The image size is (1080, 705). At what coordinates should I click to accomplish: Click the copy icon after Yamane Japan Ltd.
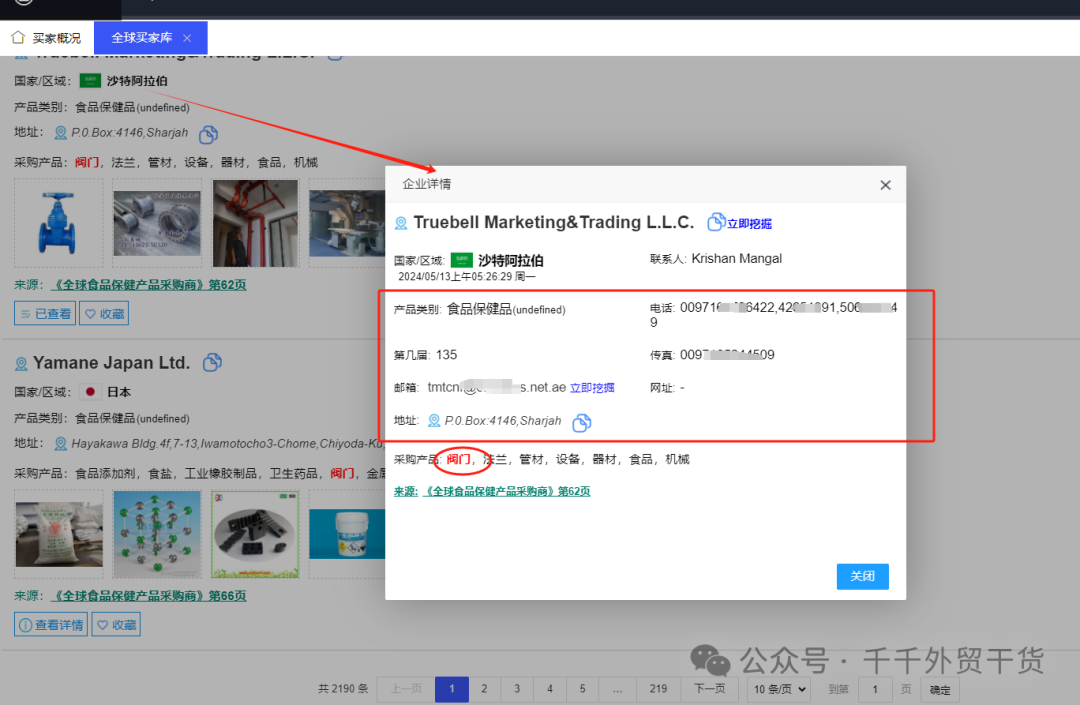coord(212,362)
